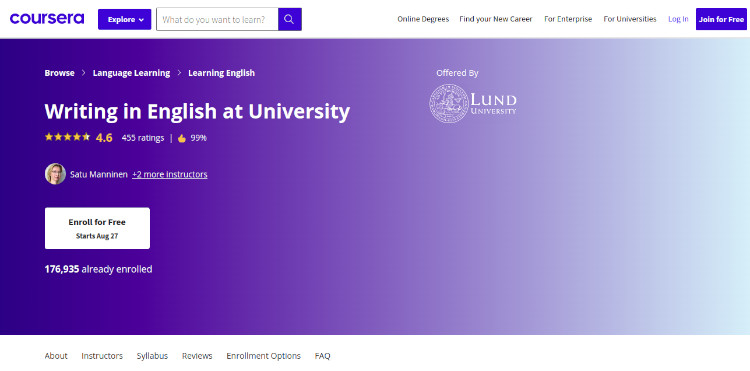Switch to the Instructors tab
This screenshot has height=371, width=750.
coord(102,356)
